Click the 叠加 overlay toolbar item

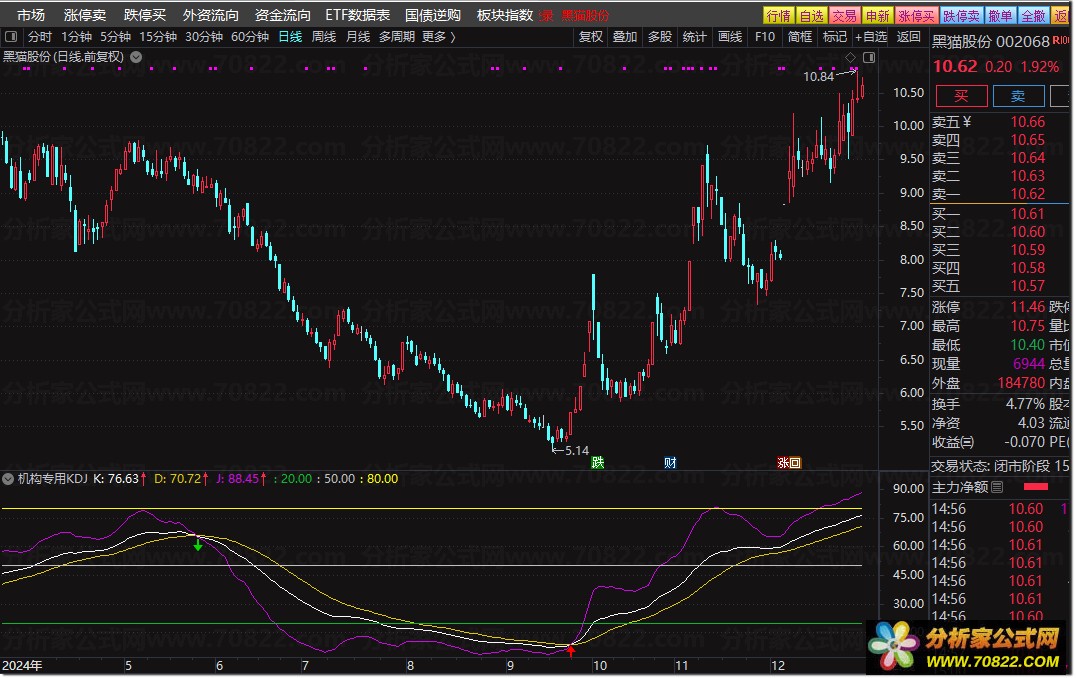[x=624, y=36]
